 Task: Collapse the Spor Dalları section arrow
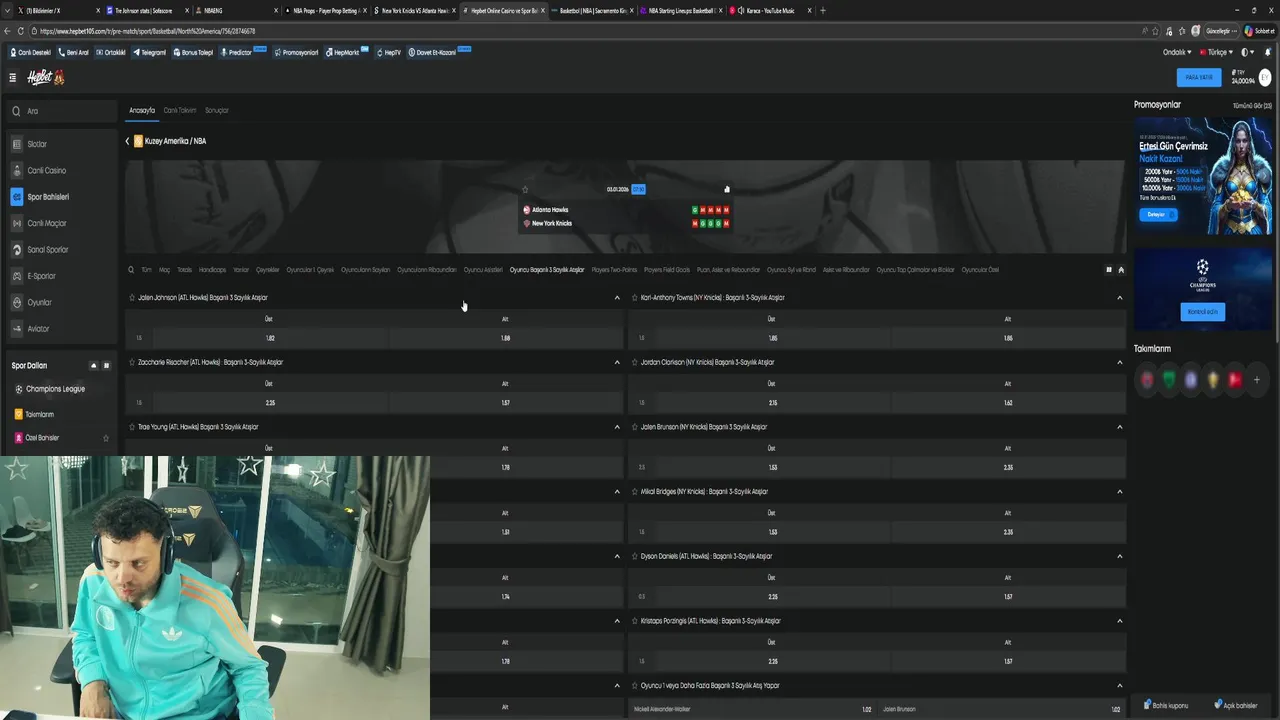94,366
